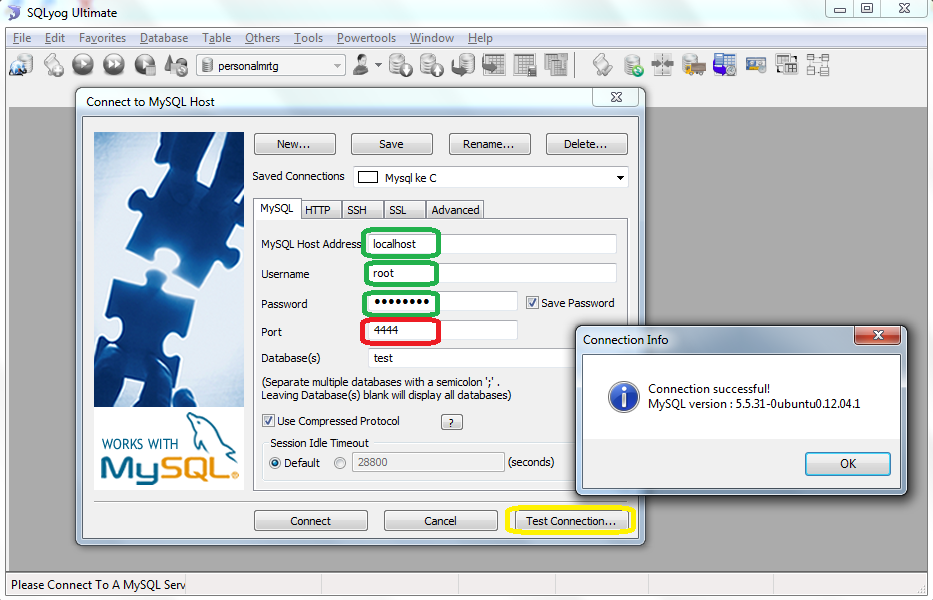Click the Database(s) field containing test
933x600 pixels.
(473, 358)
